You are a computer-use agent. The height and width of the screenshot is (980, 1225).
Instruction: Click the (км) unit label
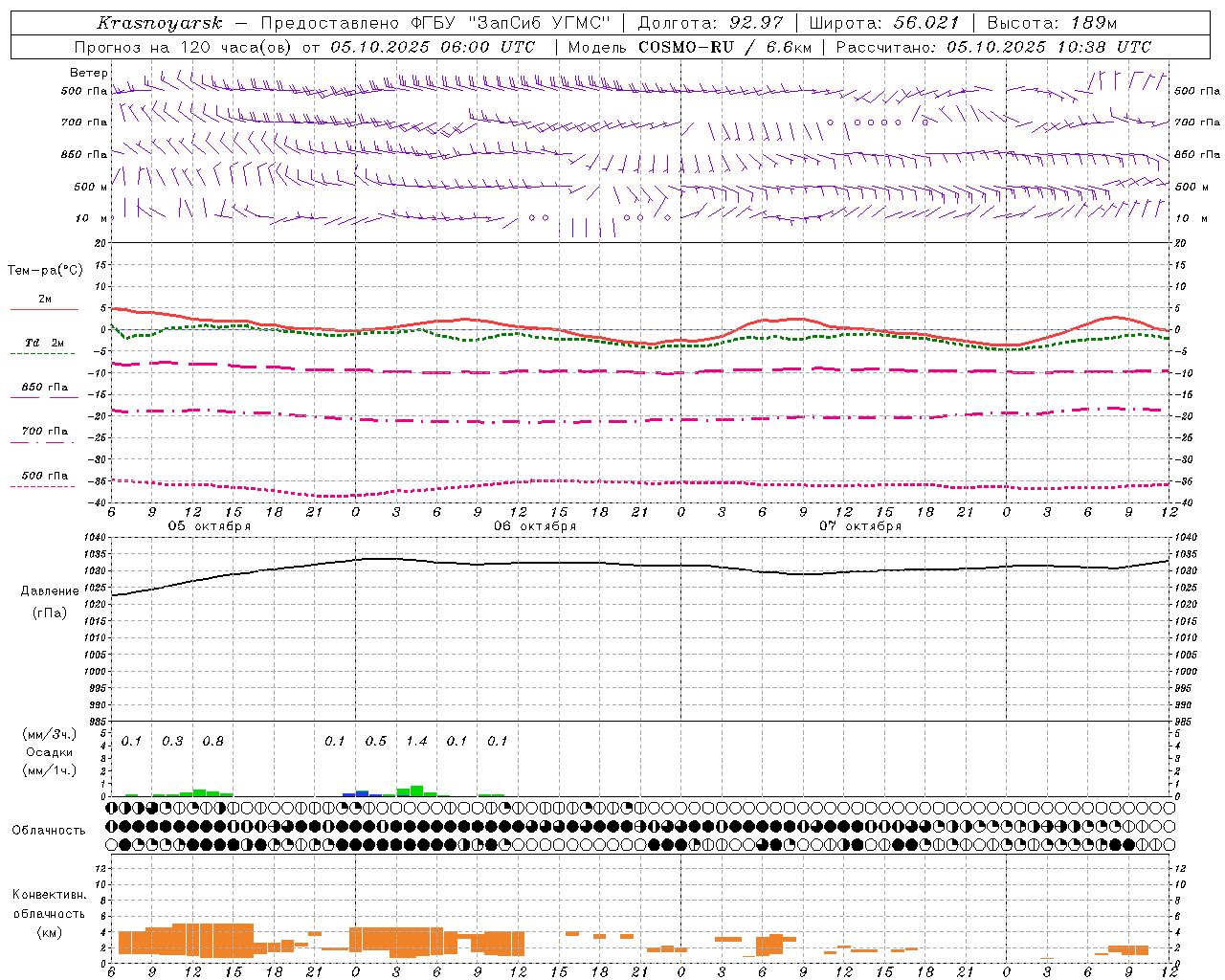(x=49, y=933)
